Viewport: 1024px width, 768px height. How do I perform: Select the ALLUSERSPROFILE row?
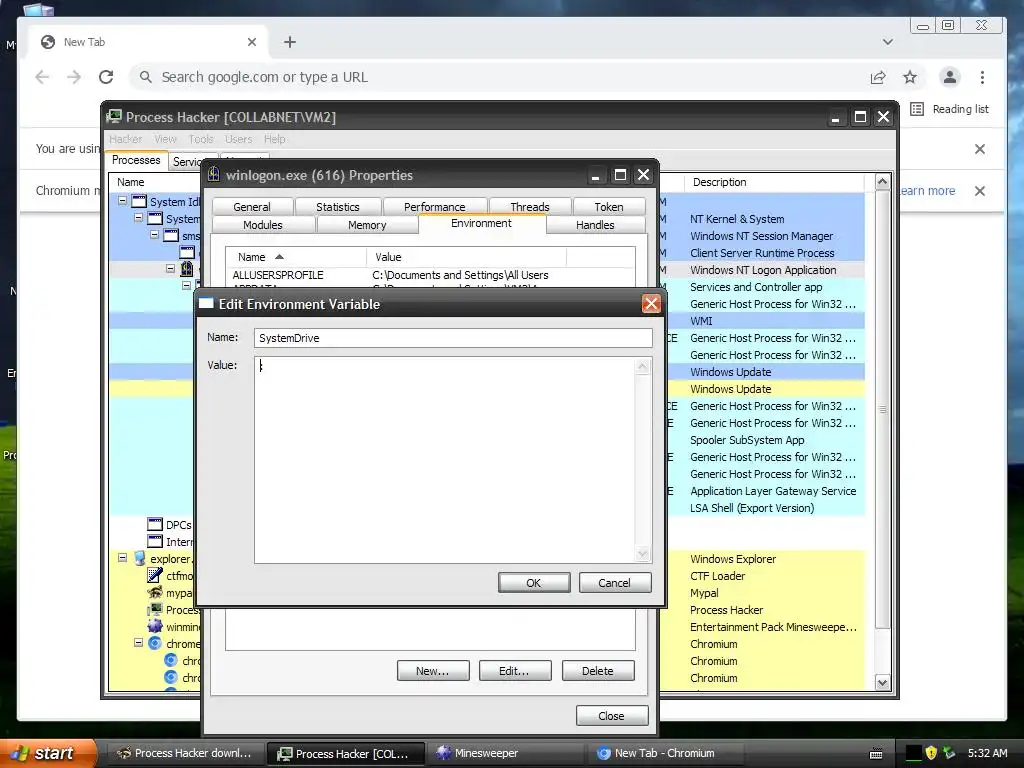(x=430, y=275)
